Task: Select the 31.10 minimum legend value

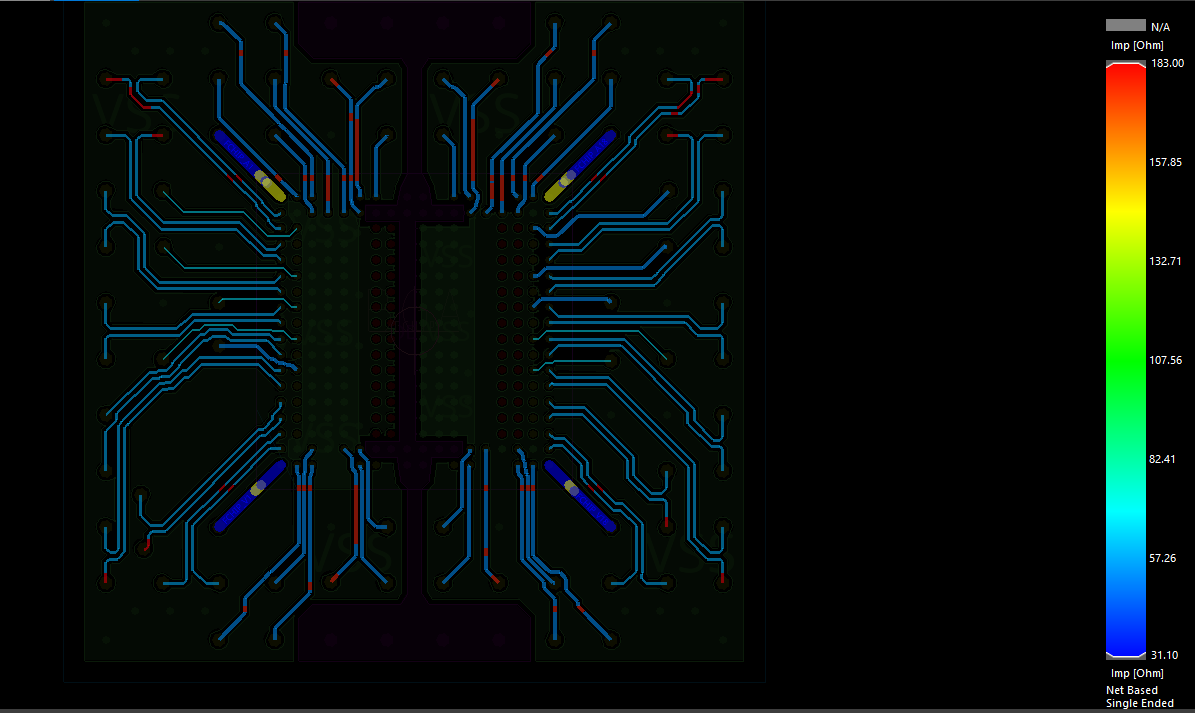Action: tap(1166, 655)
